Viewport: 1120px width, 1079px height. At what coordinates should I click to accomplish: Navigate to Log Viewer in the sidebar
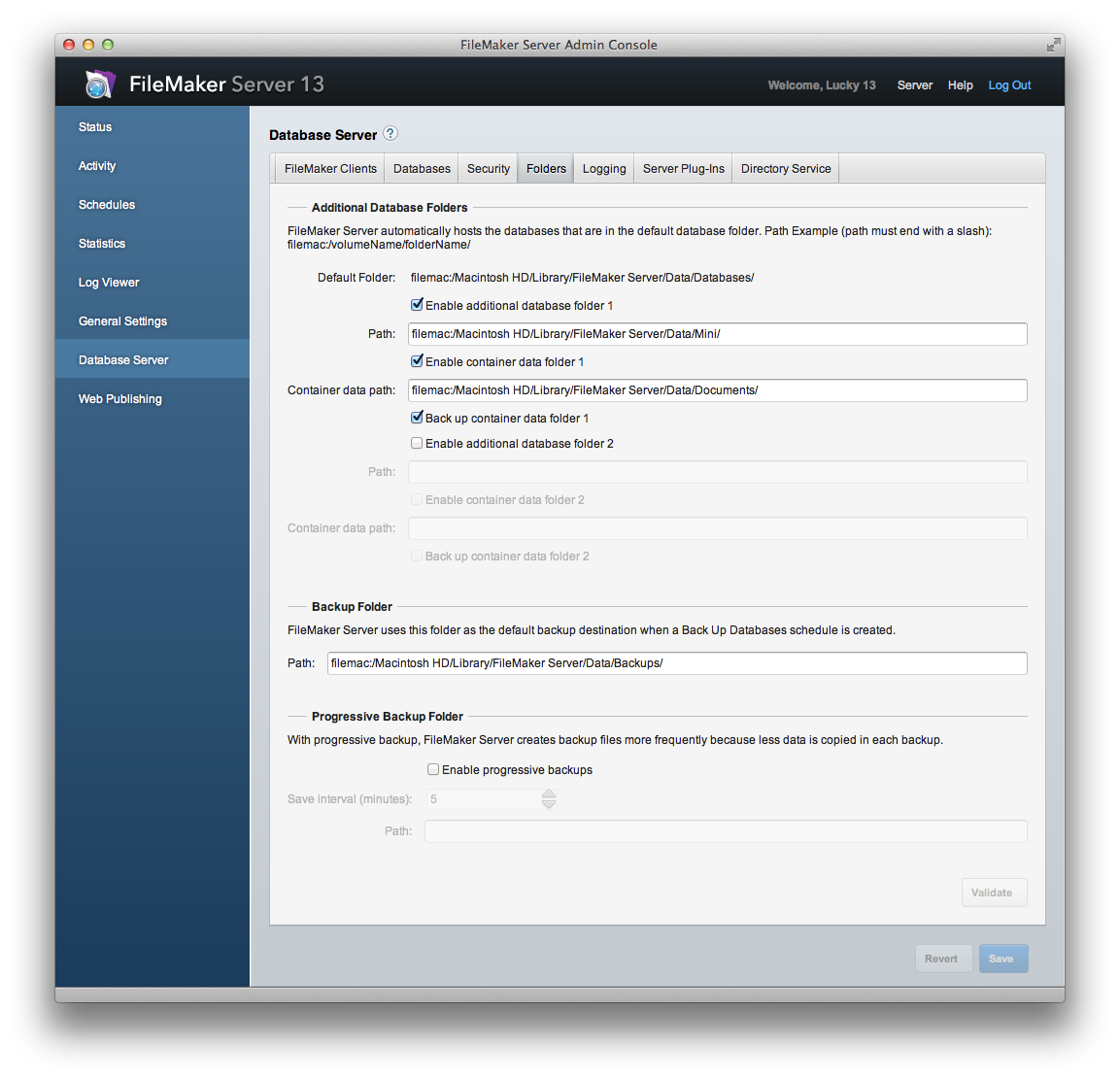point(108,282)
